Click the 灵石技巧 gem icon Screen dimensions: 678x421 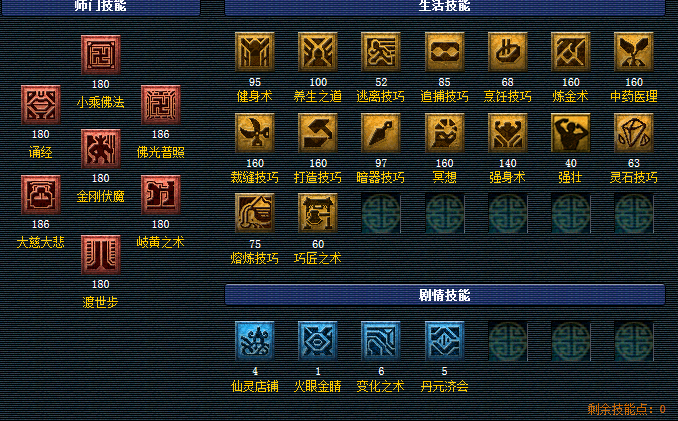(x=633, y=133)
